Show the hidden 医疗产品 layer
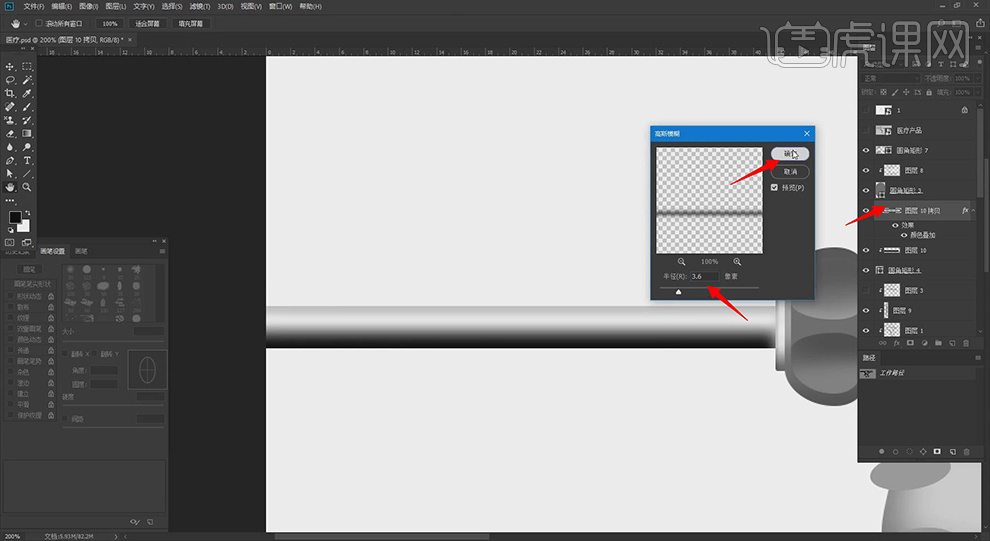Viewport: 990px width, 541px height. pos(866,130)
